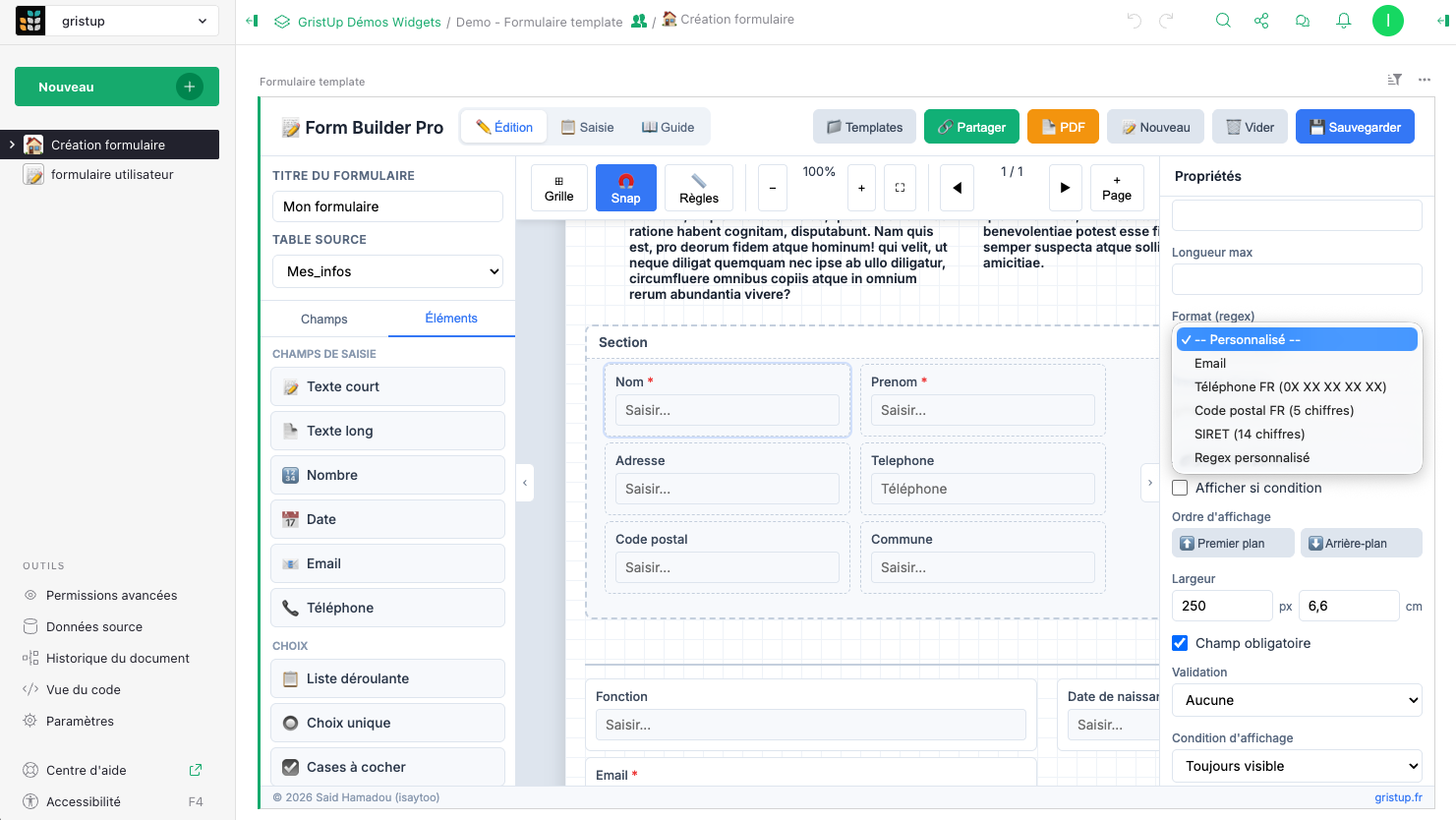Screen dimensions: 1456x820
Task: Toggle the Grille grid display
Action: (558, 188)
